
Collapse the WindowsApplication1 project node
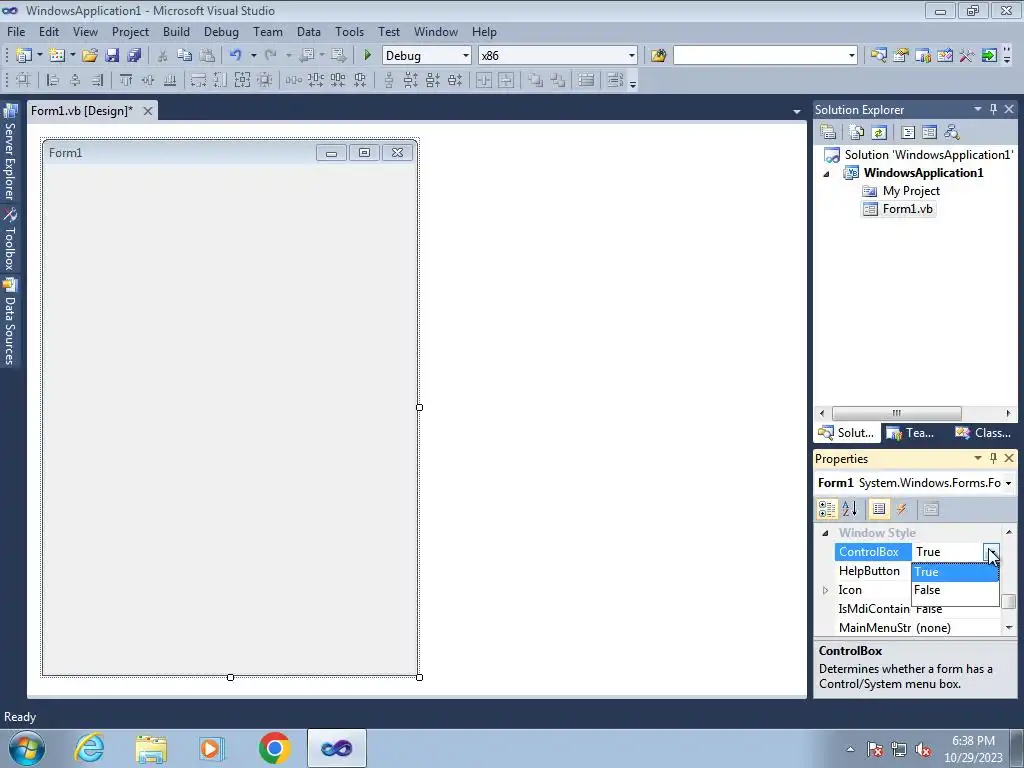coord(826,174)
